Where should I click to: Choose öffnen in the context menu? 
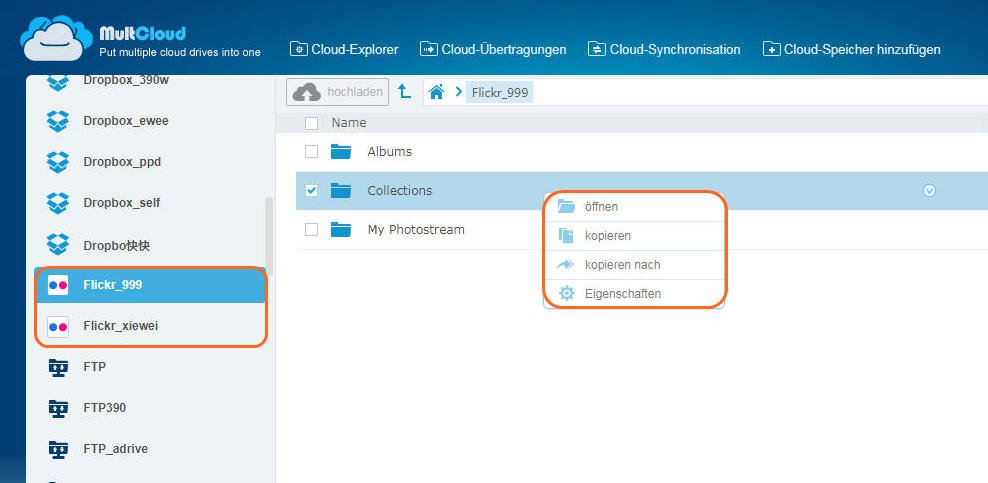point(634,207)
